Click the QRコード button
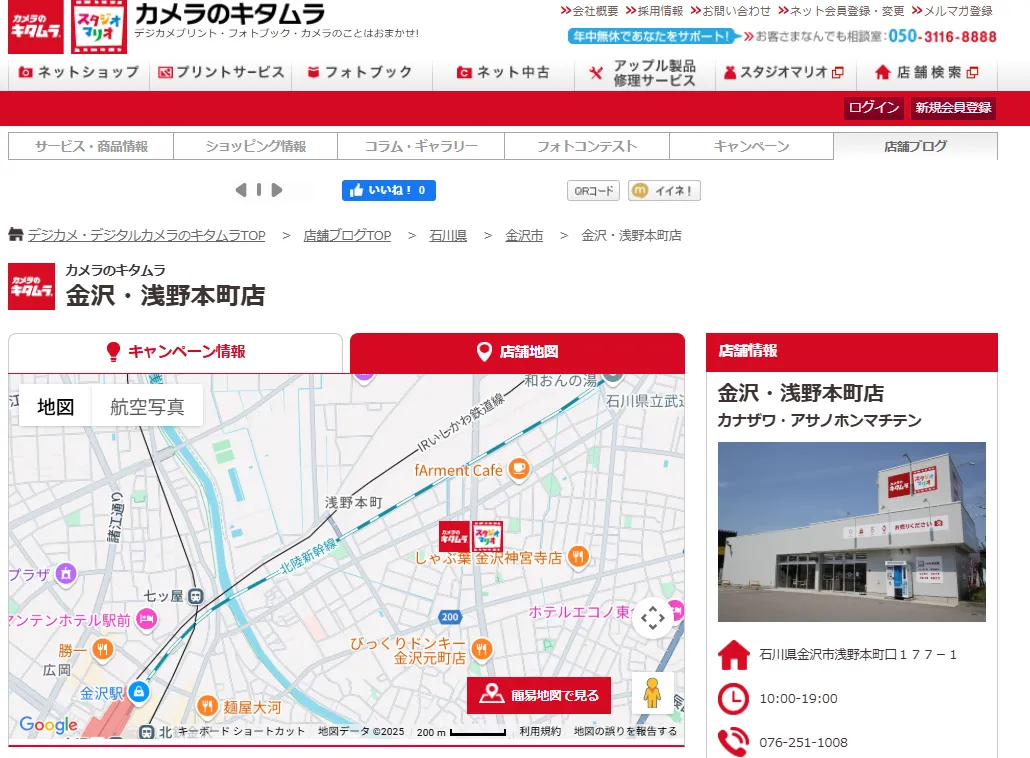The width and height of the screenshot is (1030, 758). [594, 190]
